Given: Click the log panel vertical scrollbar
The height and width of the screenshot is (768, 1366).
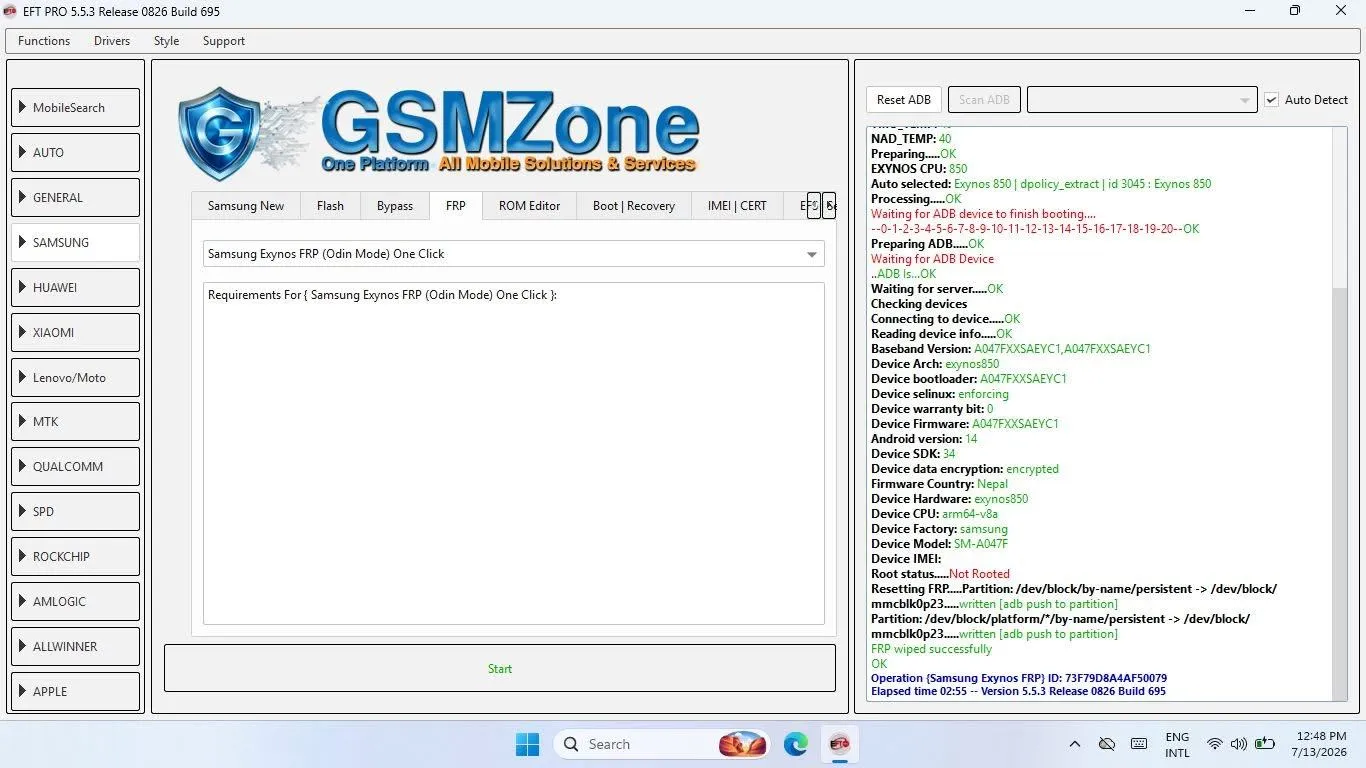Looking at the screenshot, I should (1340, 413).
